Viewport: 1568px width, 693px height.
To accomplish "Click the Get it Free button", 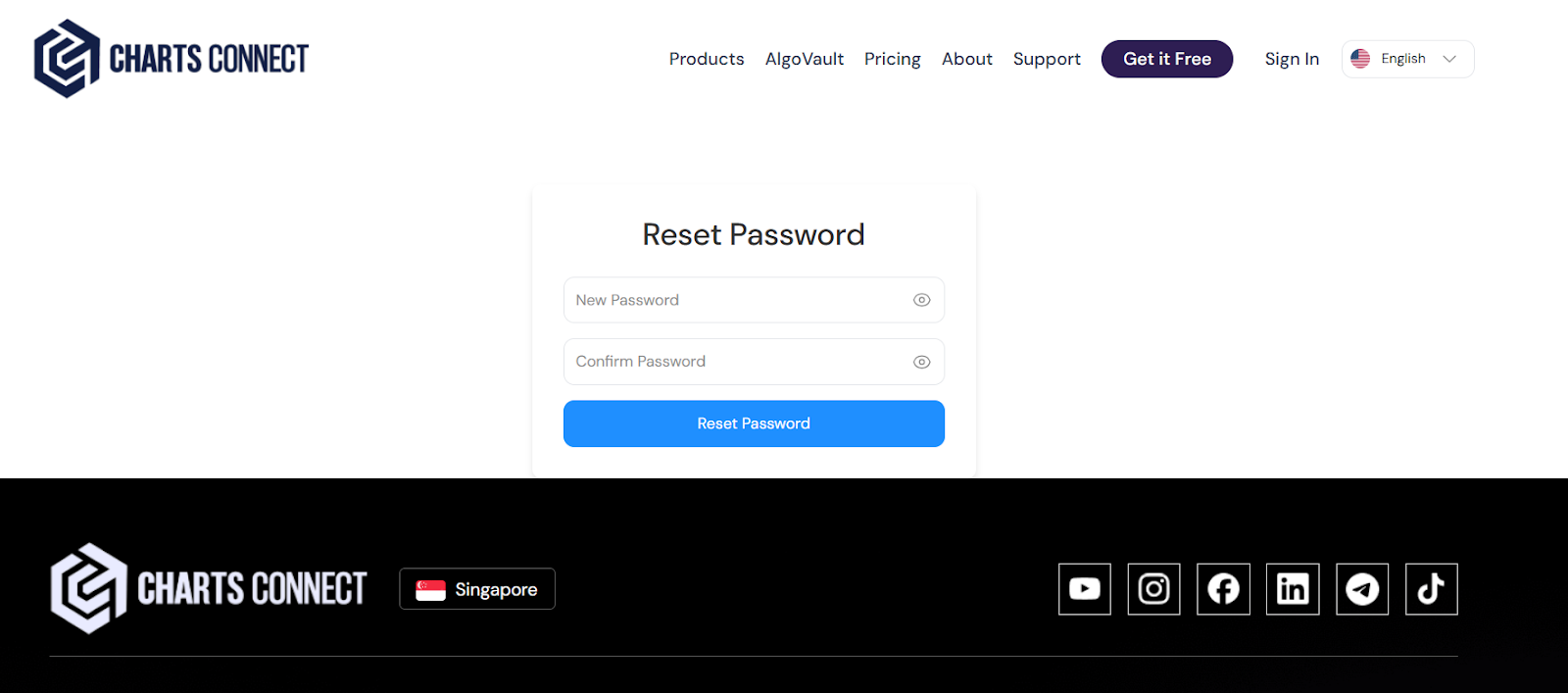I will coord(1166,59).
